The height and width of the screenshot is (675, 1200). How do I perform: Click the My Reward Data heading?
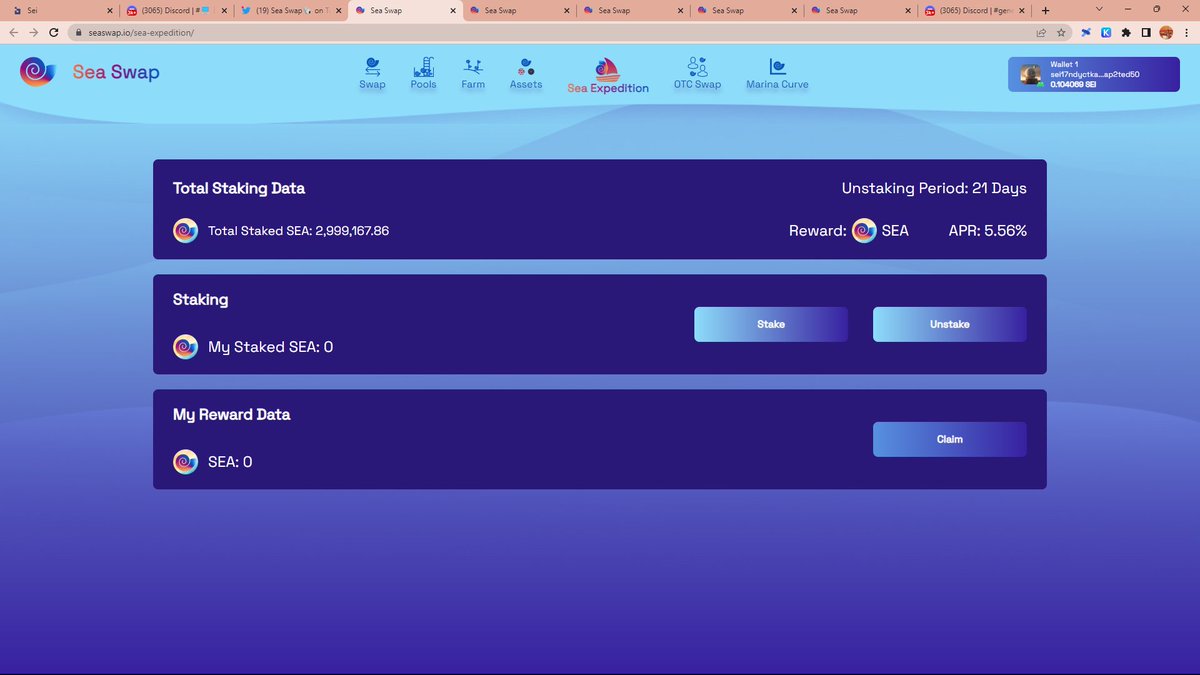coord(232,414)
